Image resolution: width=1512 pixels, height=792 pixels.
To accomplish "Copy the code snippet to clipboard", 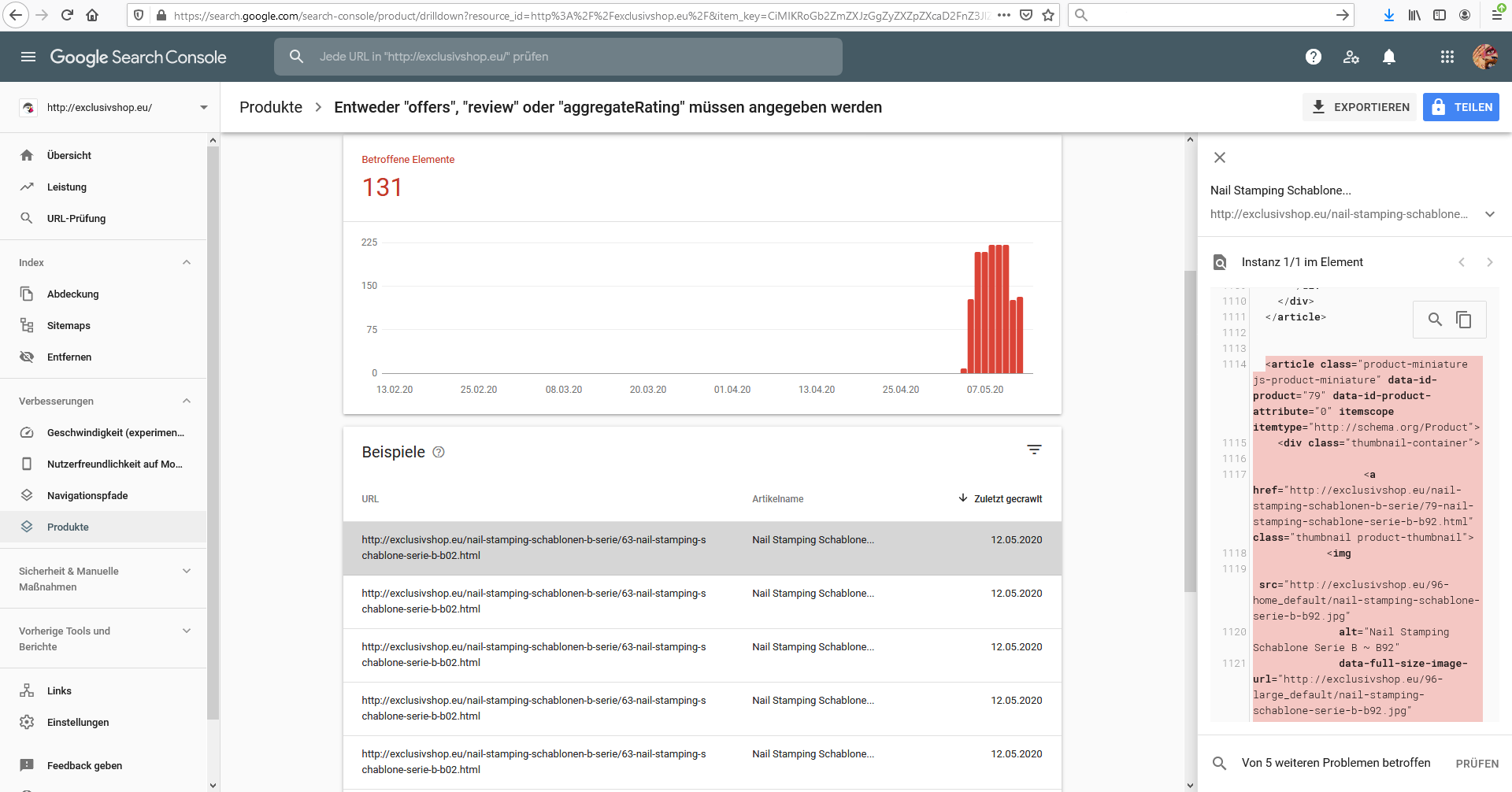I will point(1464,320).
